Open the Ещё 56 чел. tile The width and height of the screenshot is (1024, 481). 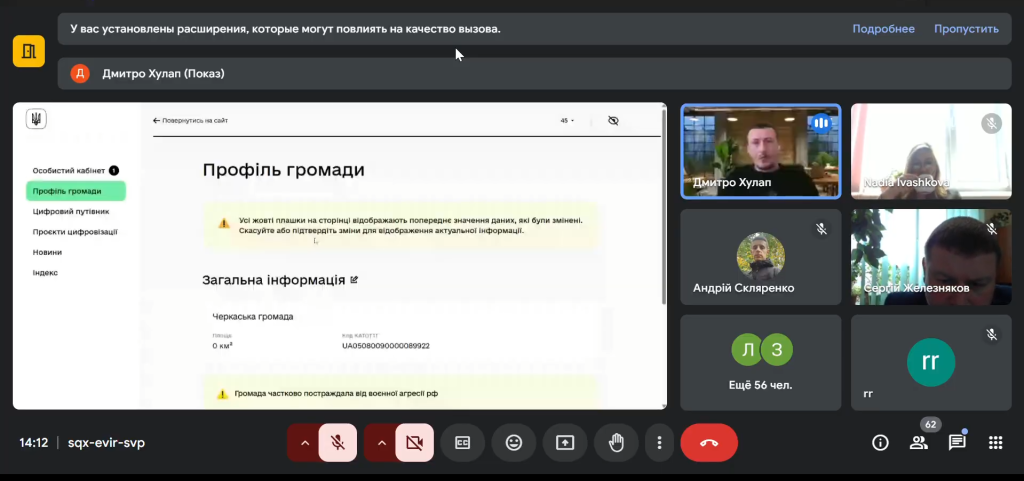point(761,363)
